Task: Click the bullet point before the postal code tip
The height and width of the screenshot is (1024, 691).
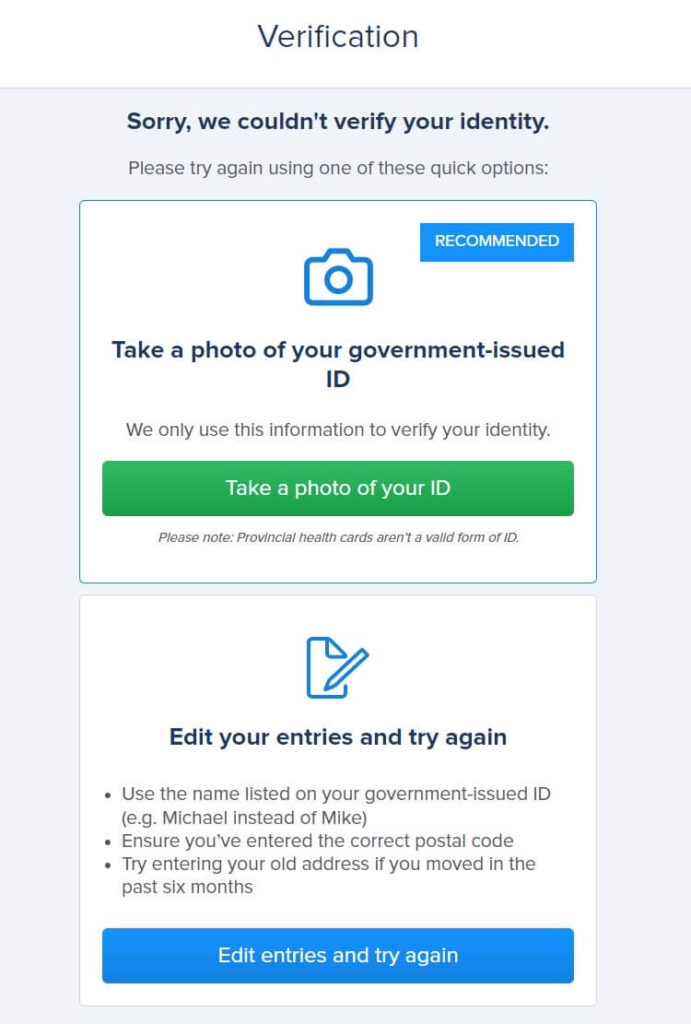Action: (108, 842)
